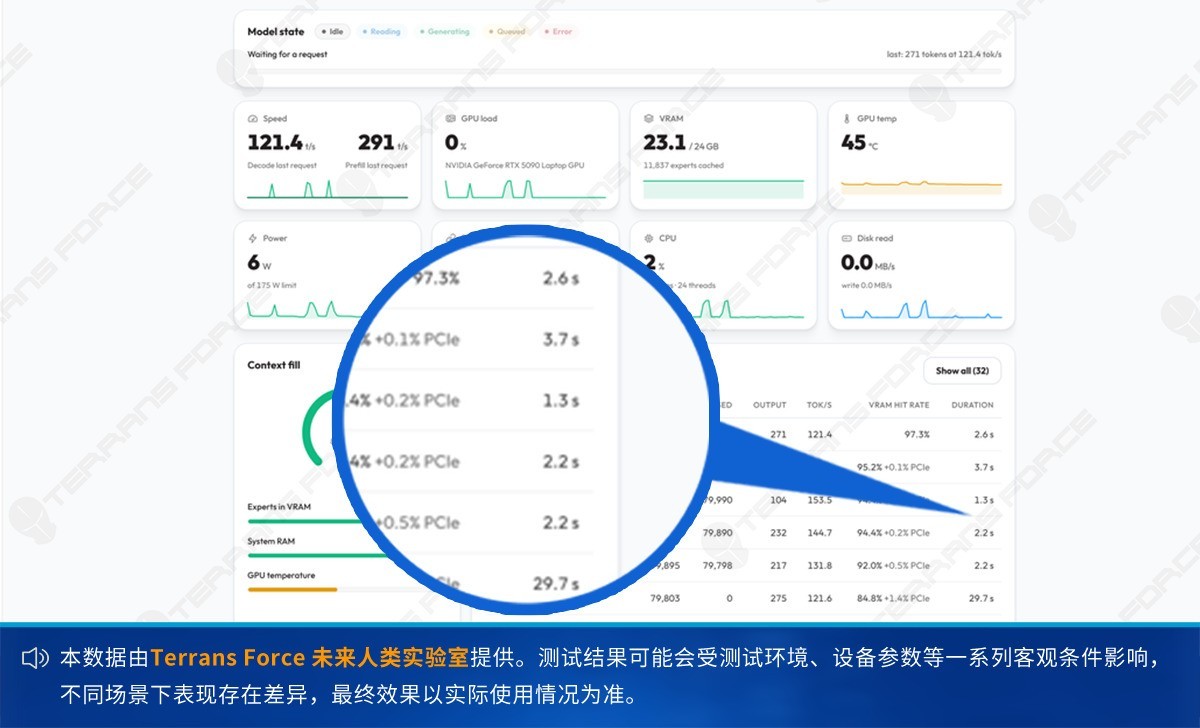The image size is (1200, 728).
Task: Click the 275 output table cell
Action: (x=779, y=598)
